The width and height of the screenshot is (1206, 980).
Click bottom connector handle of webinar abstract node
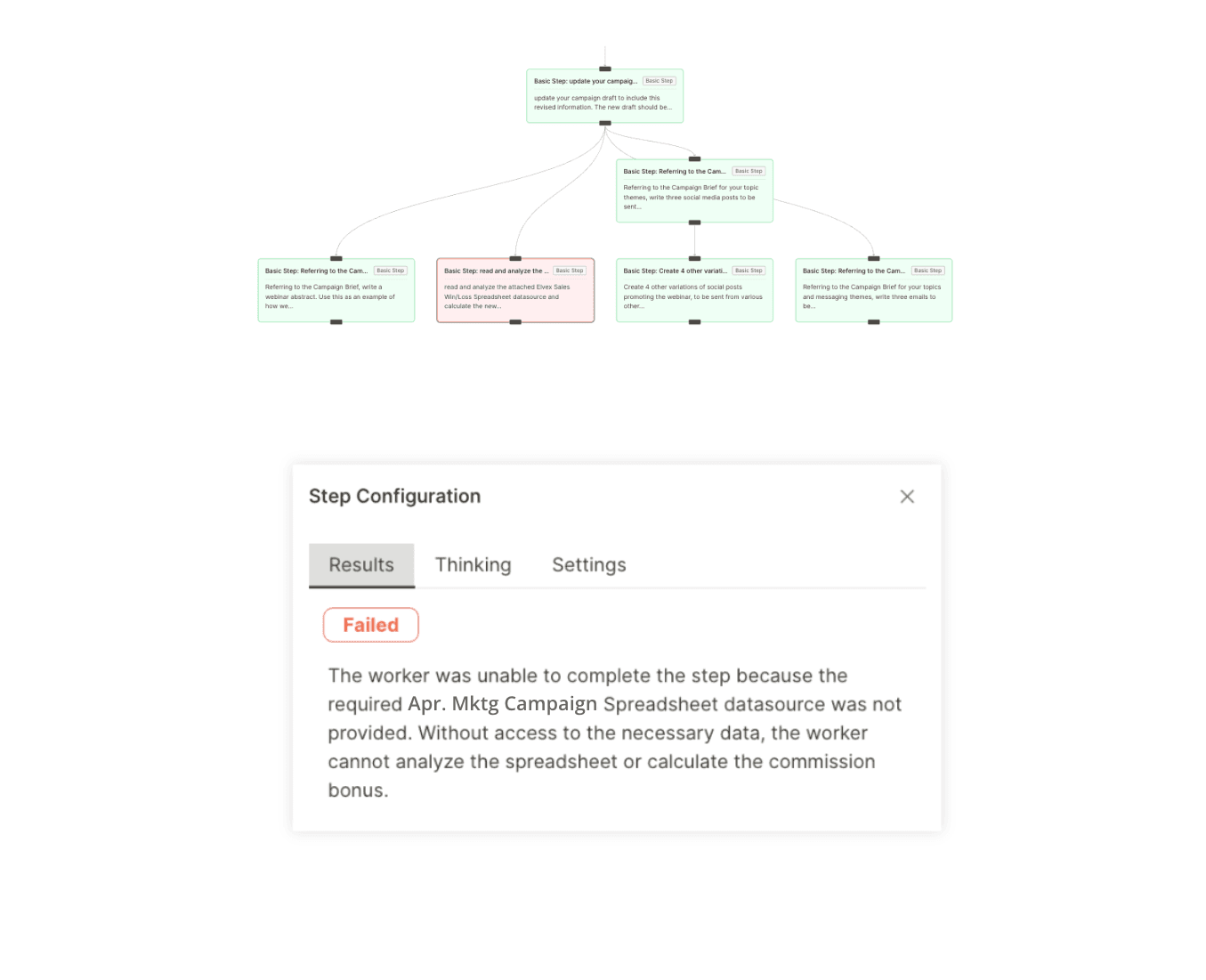[x=336, y=322]
